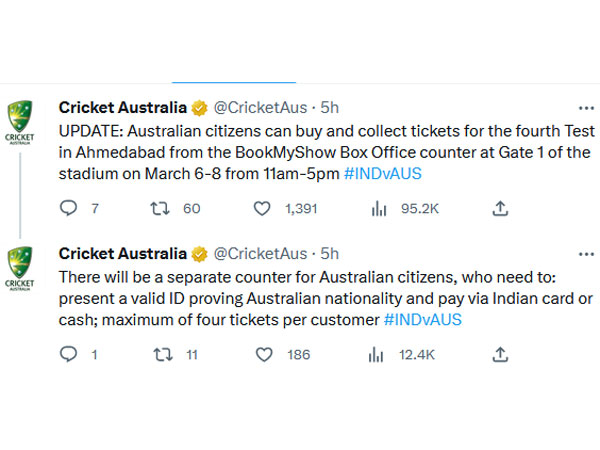
Task: Click #INDvAUS hashtag in second tweet
Action: [x=423, y=319]
